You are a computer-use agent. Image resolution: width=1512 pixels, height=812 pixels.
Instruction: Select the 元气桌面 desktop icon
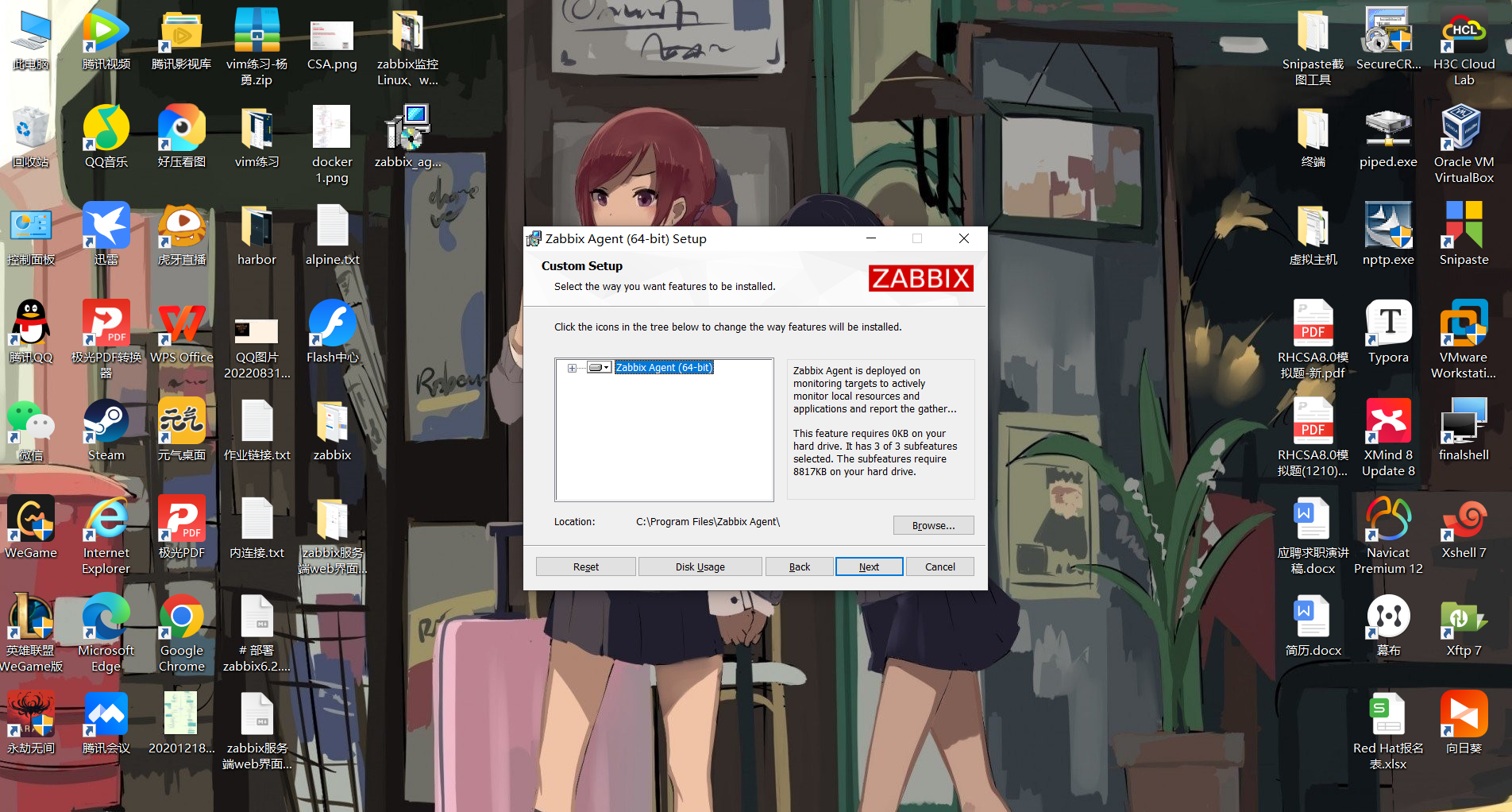[x=182, y=431]
